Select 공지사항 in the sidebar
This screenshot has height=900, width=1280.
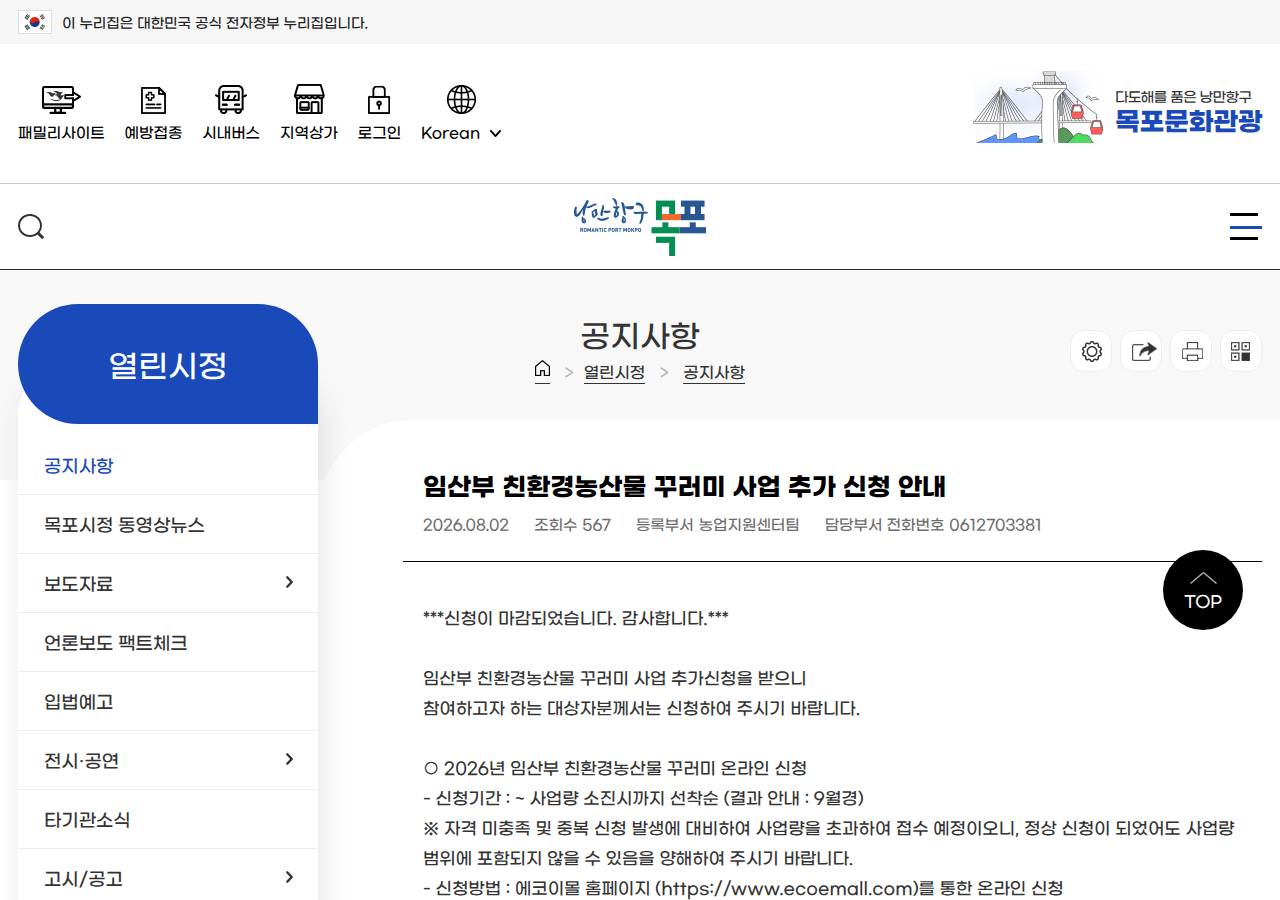click(168, 466)
